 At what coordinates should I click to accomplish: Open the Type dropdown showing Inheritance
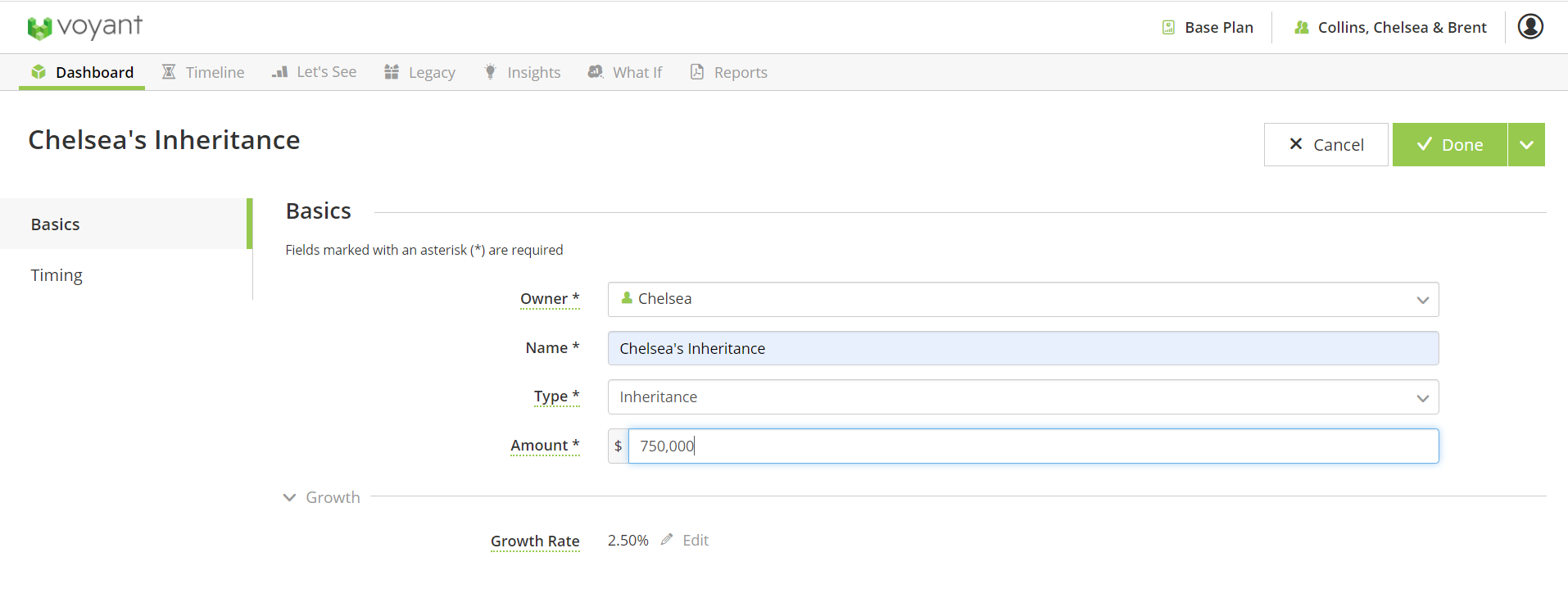tap(1022, 397)
